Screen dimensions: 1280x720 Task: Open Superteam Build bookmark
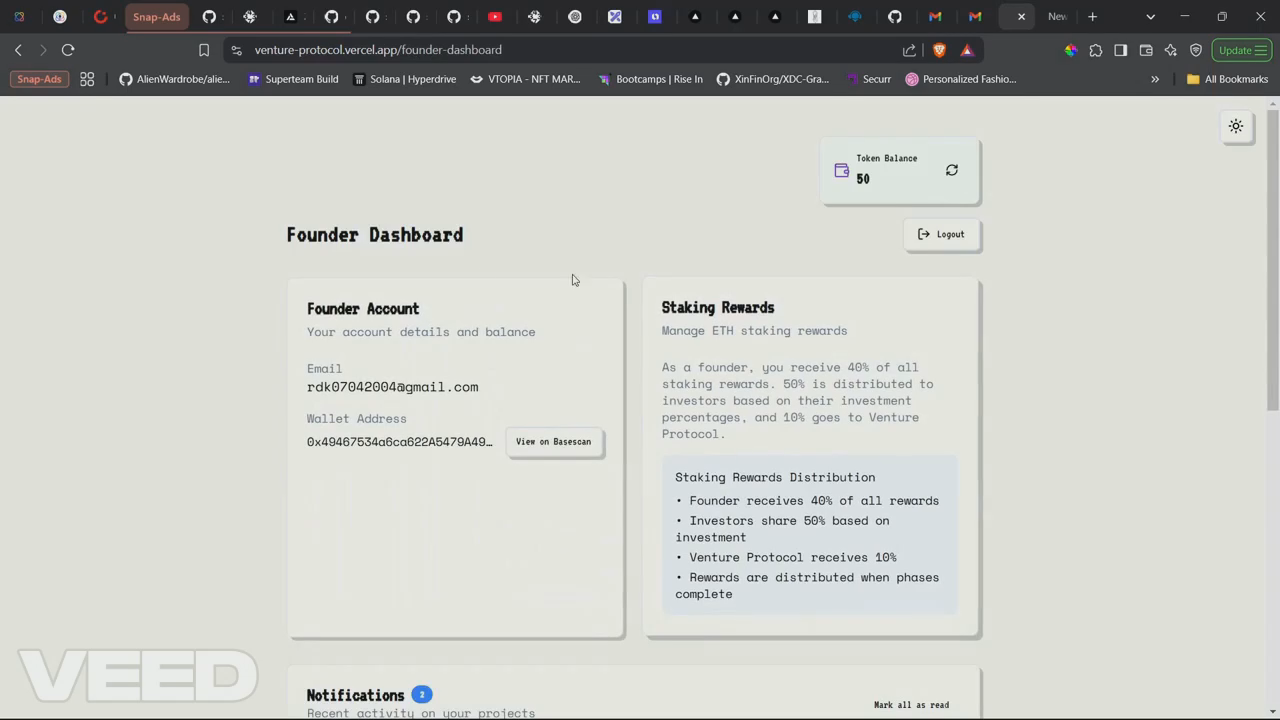[x=293, y=79]
